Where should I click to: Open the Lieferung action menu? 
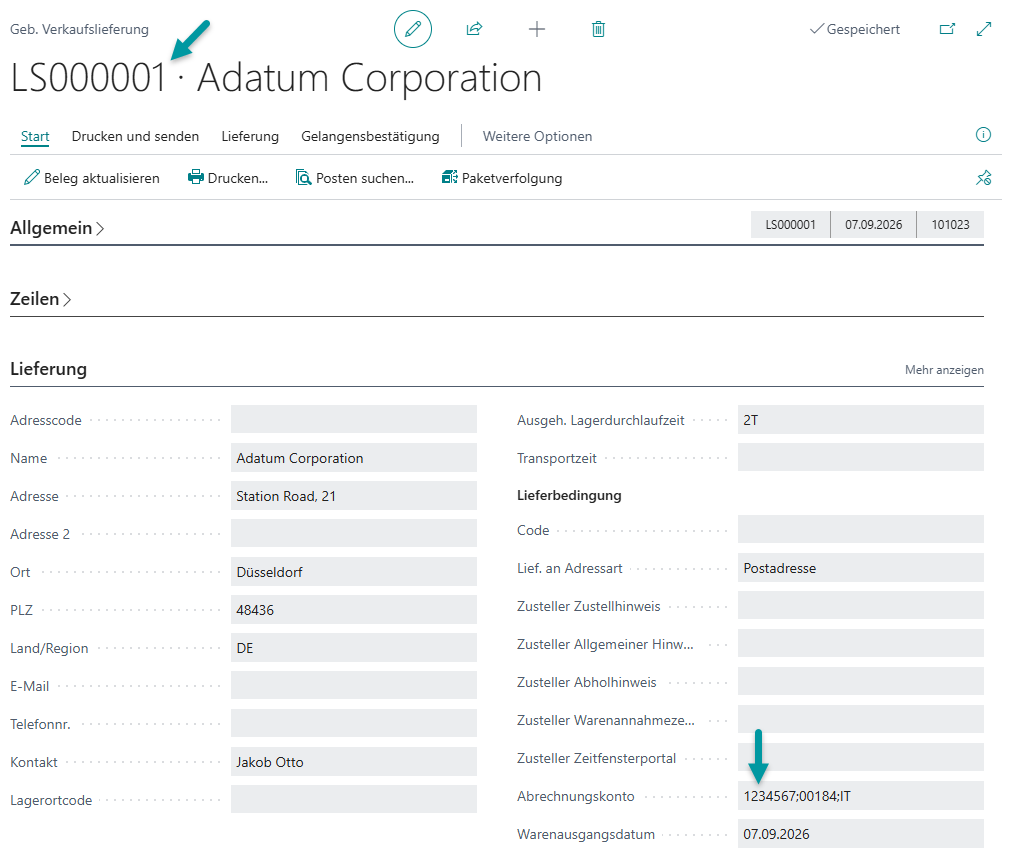coord(250,136)
